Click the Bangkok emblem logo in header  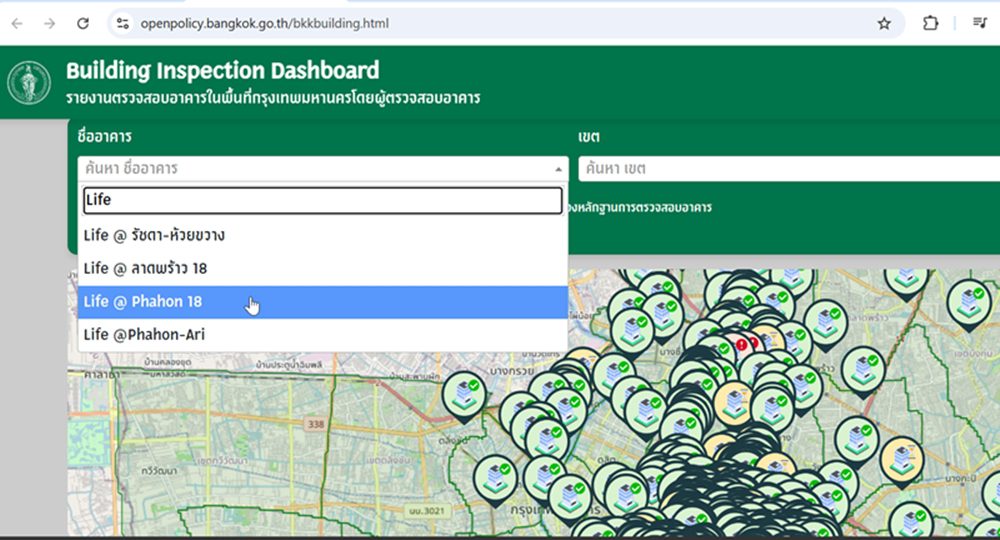[x=29, y=83]
